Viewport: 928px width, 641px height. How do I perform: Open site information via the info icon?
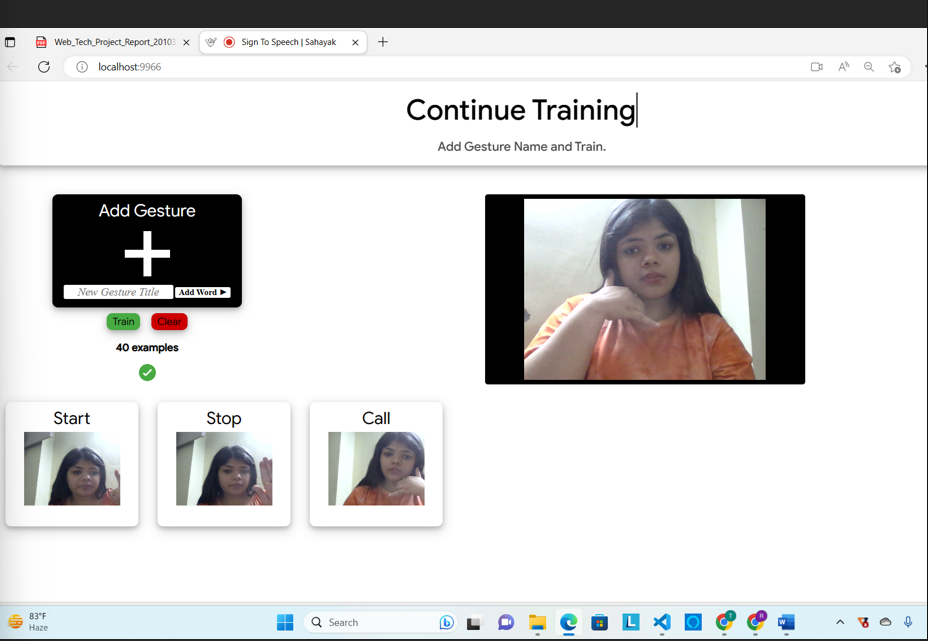point(81,66)
